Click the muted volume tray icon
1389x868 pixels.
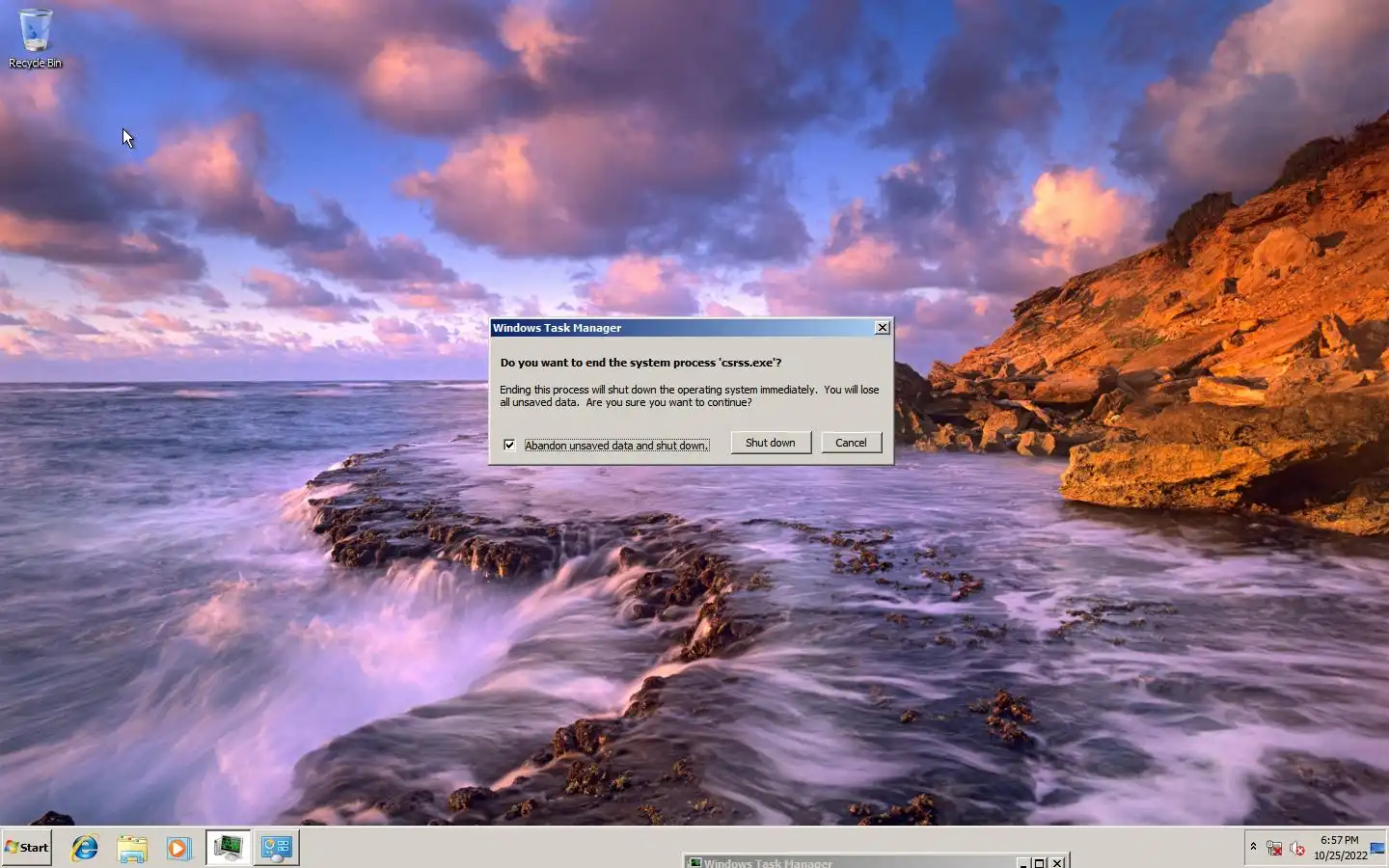pos(1297,849)
